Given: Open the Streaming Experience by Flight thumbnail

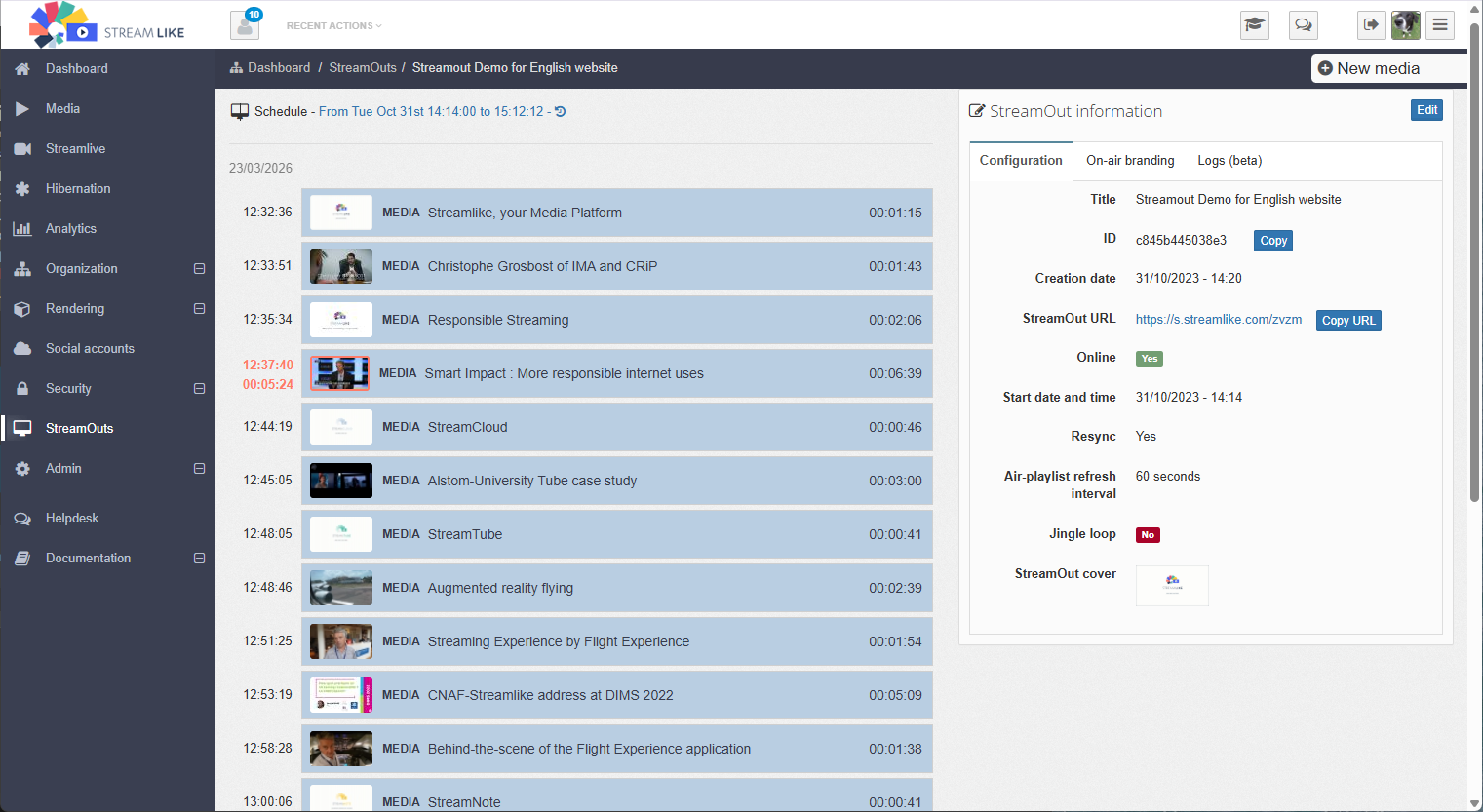Looking at the screenshot, I should click(x=341, y=641).
